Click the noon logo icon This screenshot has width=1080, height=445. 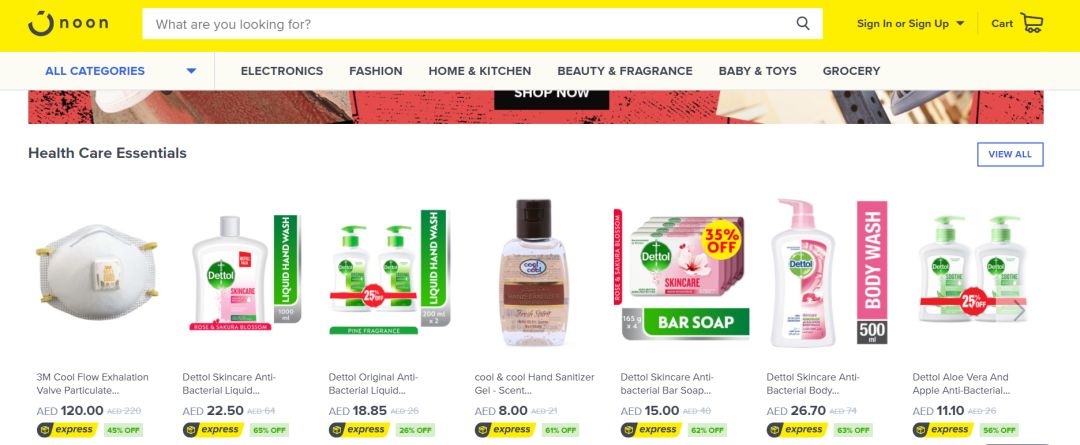pyautogui.click(x=41, y=23)
